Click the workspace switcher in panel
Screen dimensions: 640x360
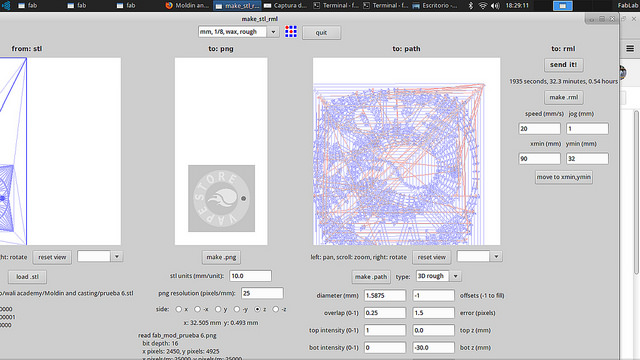click(x=562, y=5)
